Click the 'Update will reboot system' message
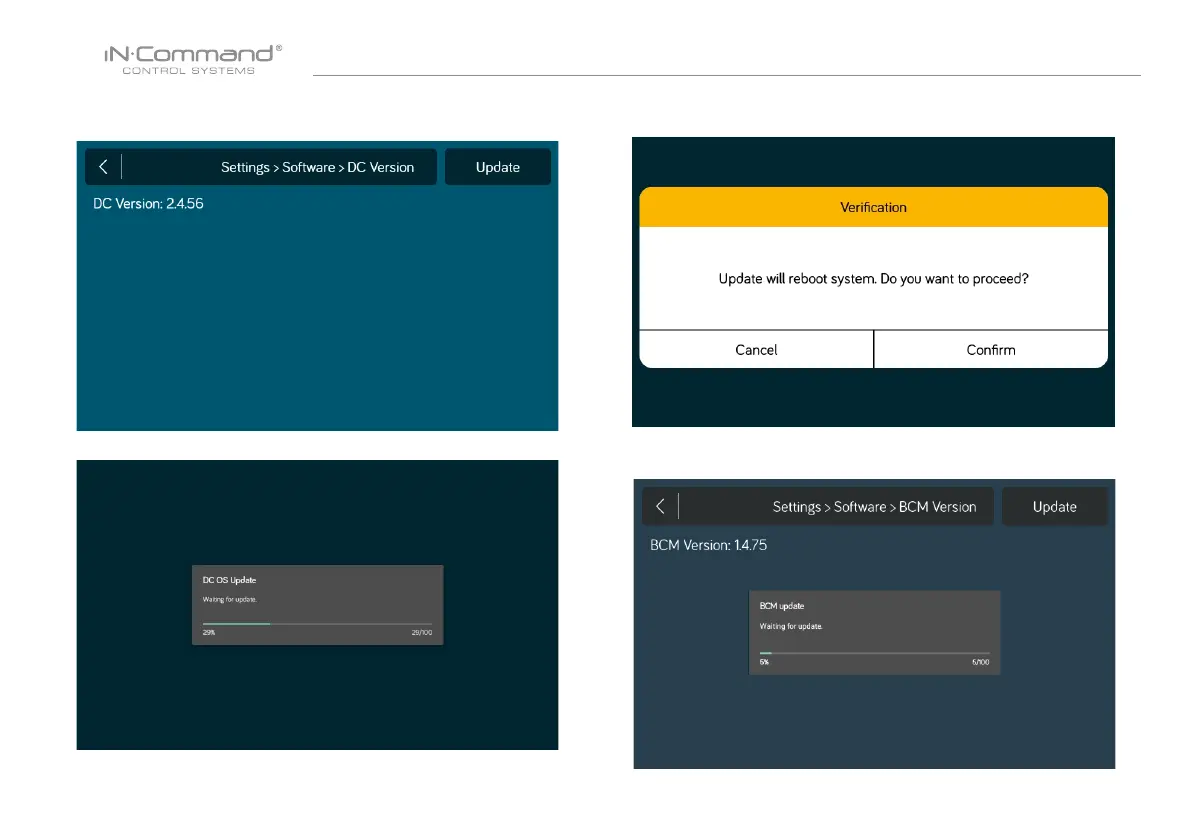Image resolution: width=1191 pixels, height=839 pixels. coord(874,279)
